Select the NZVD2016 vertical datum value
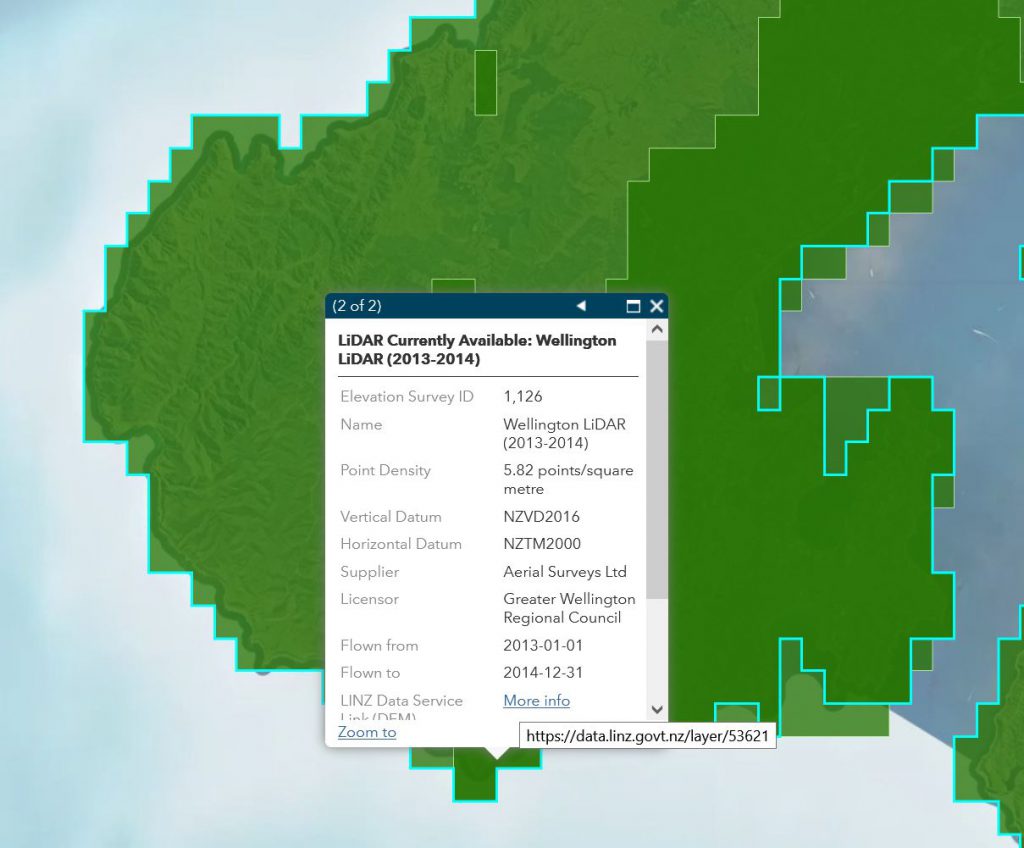Viewport: 1024px width, 848px height. pyautogui.click(x=541, y=517)
